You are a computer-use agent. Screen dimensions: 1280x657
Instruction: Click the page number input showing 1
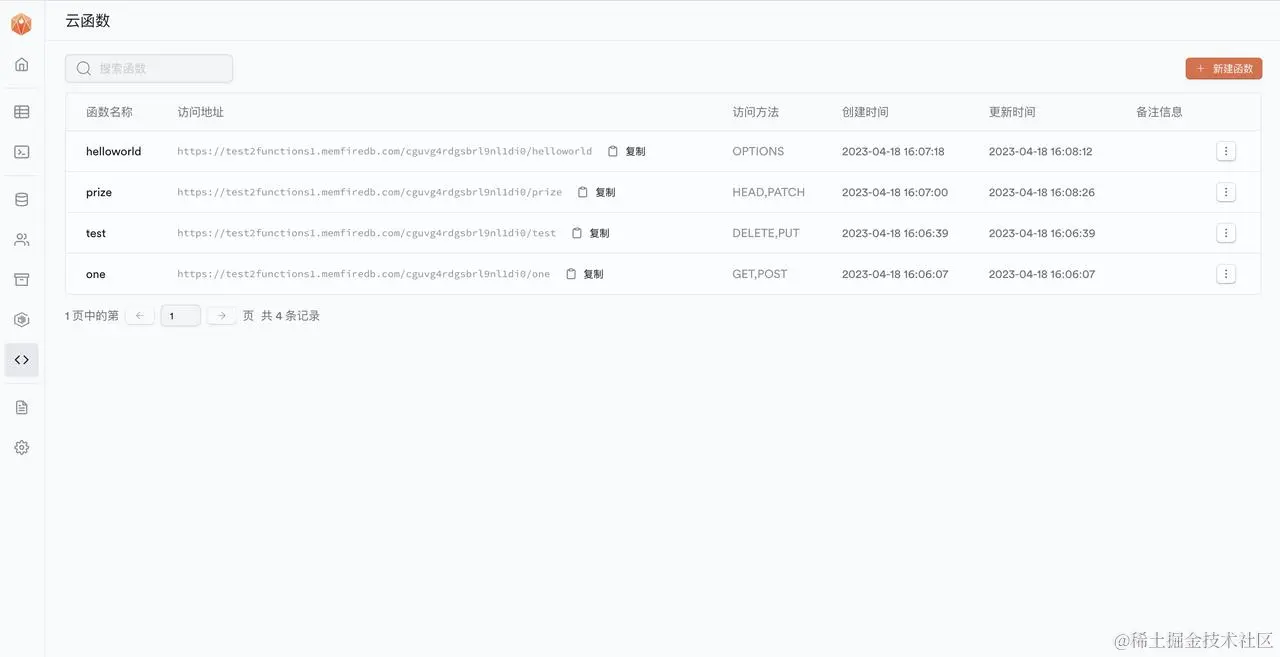click(180, 314)
